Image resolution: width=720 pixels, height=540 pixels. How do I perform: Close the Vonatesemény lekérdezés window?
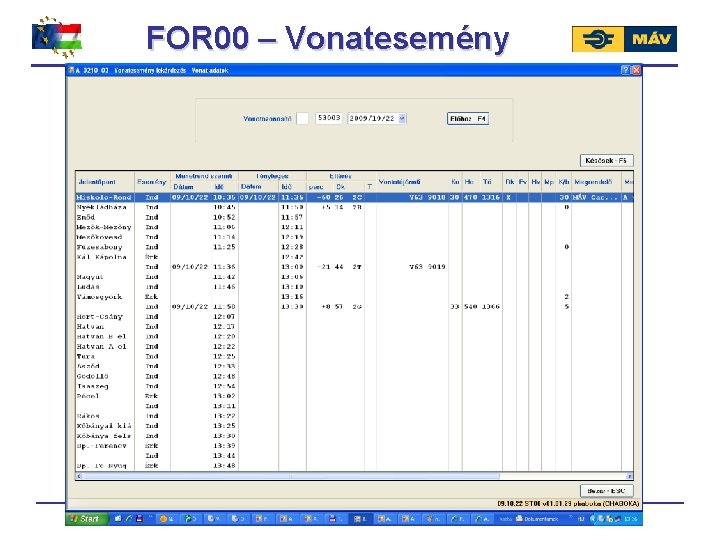click(636, 70)
